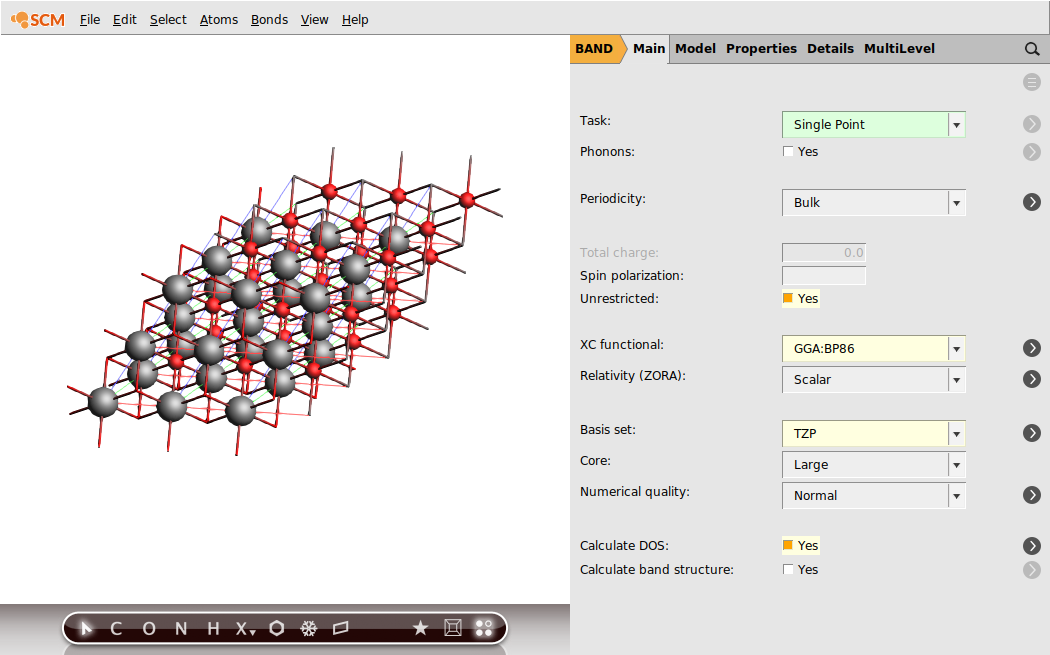Uncheck Calculate DOS

788,545
